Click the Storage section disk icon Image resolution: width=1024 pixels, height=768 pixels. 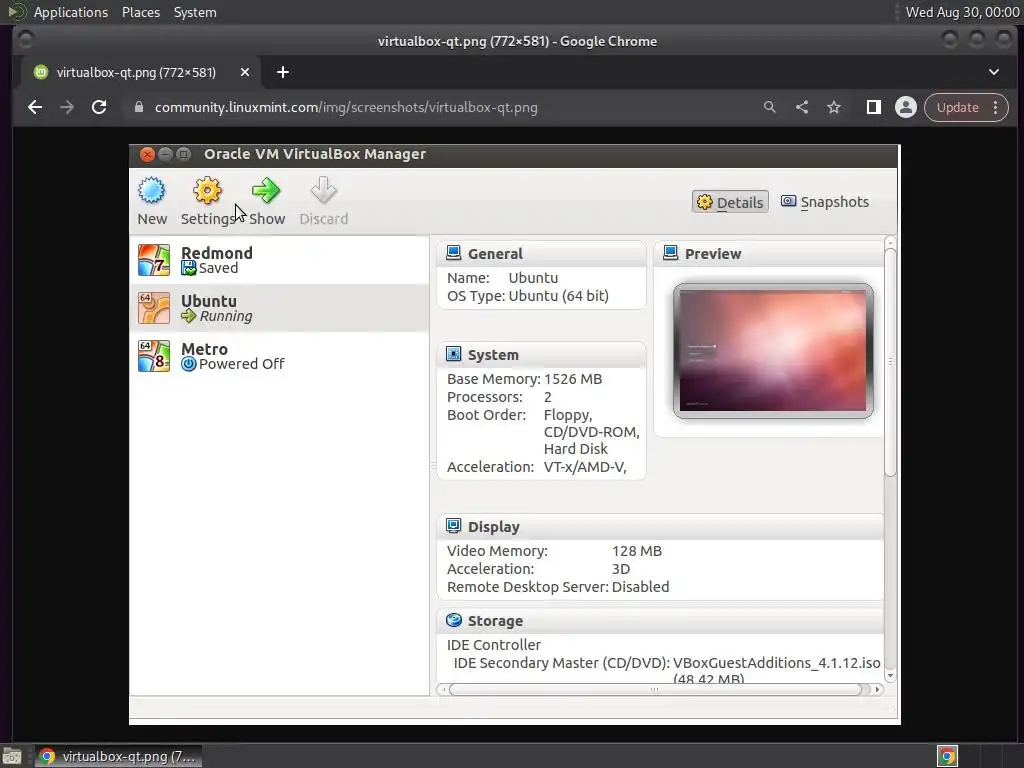(453, 620)
